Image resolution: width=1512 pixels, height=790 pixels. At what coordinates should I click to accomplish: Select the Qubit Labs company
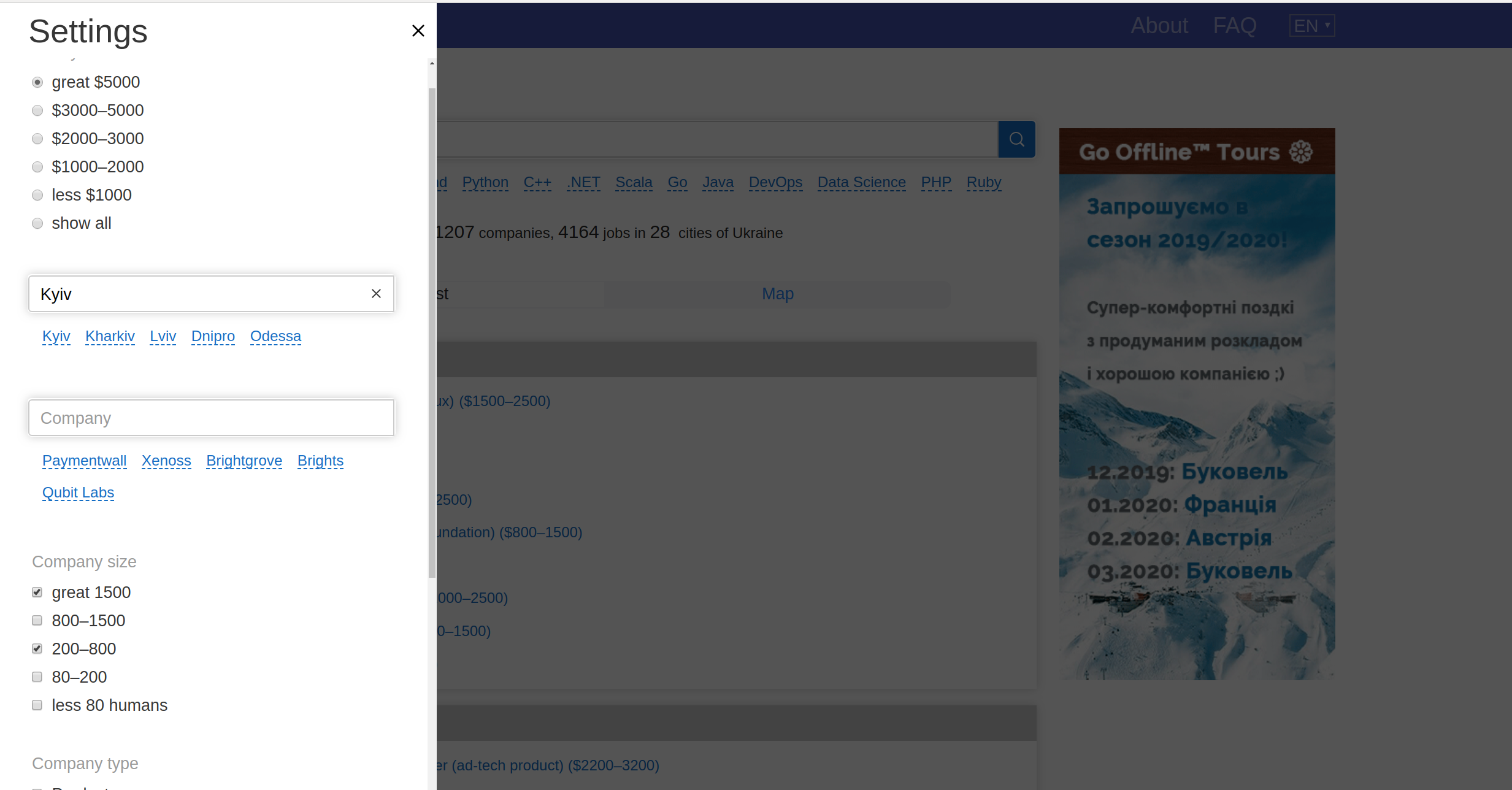click(x=78, y=492)
